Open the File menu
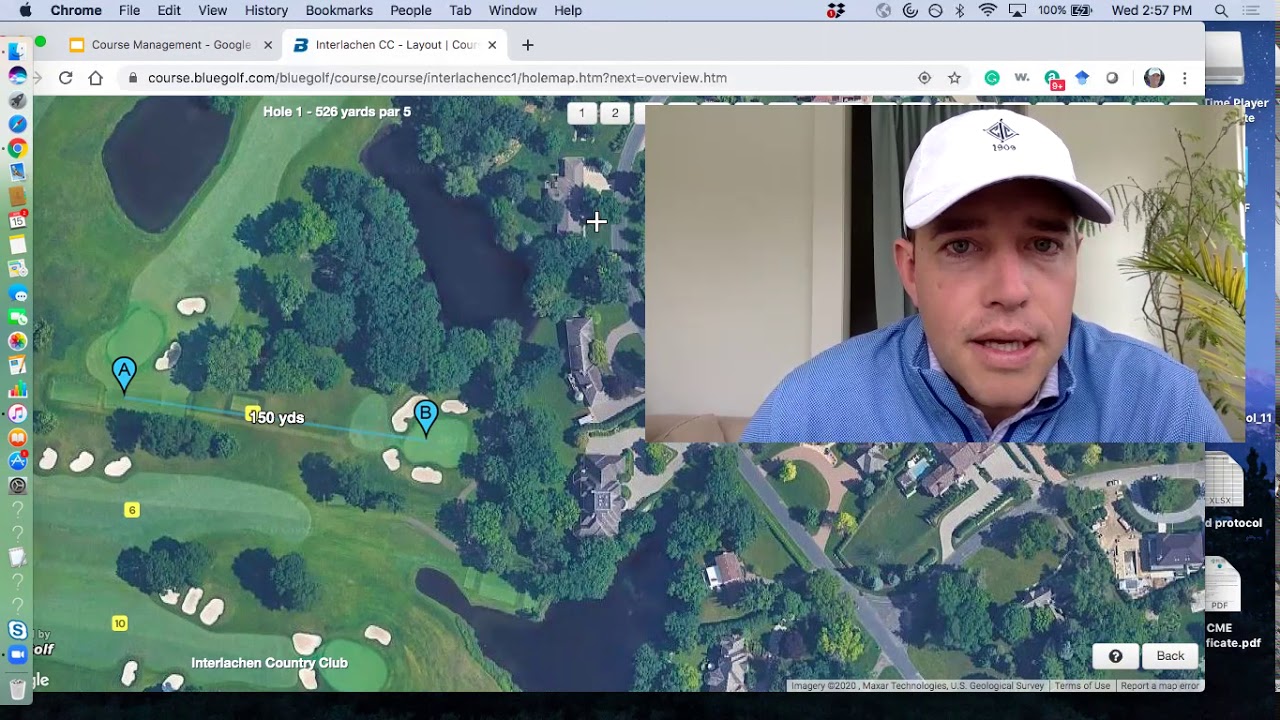 coord(129,10)
